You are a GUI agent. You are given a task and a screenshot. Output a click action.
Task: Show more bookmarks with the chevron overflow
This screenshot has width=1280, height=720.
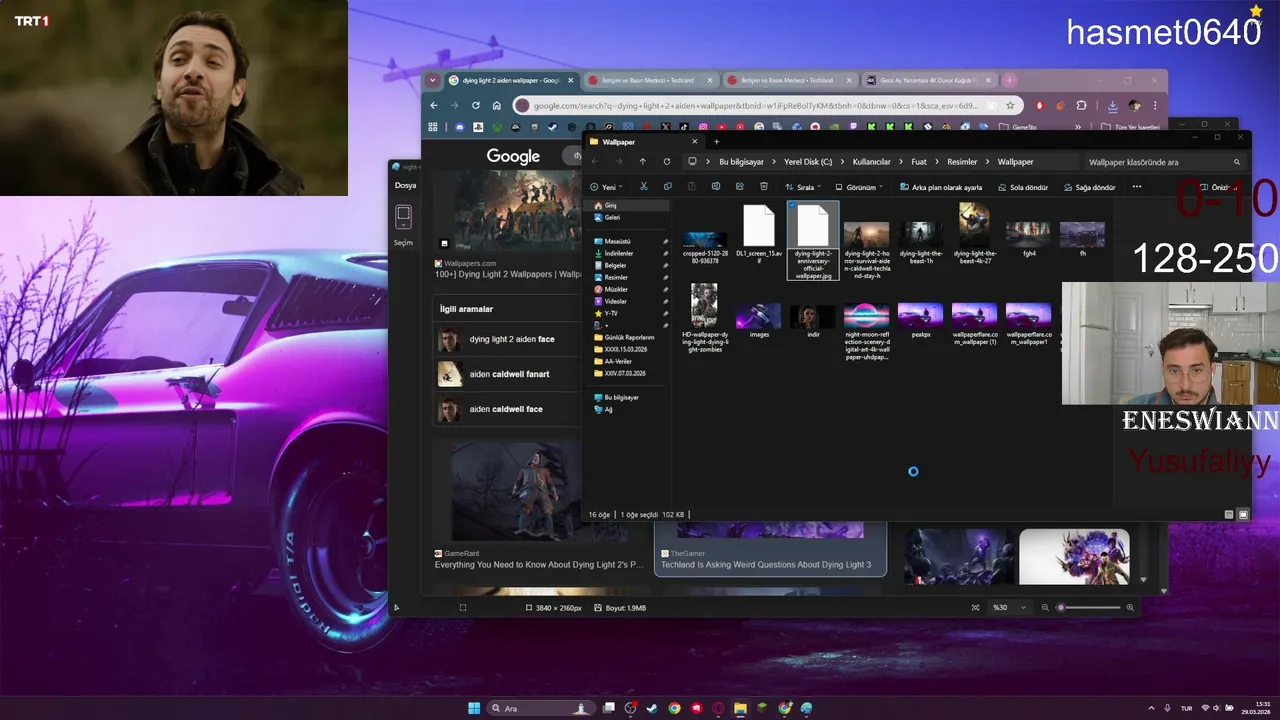point(1078,127)
